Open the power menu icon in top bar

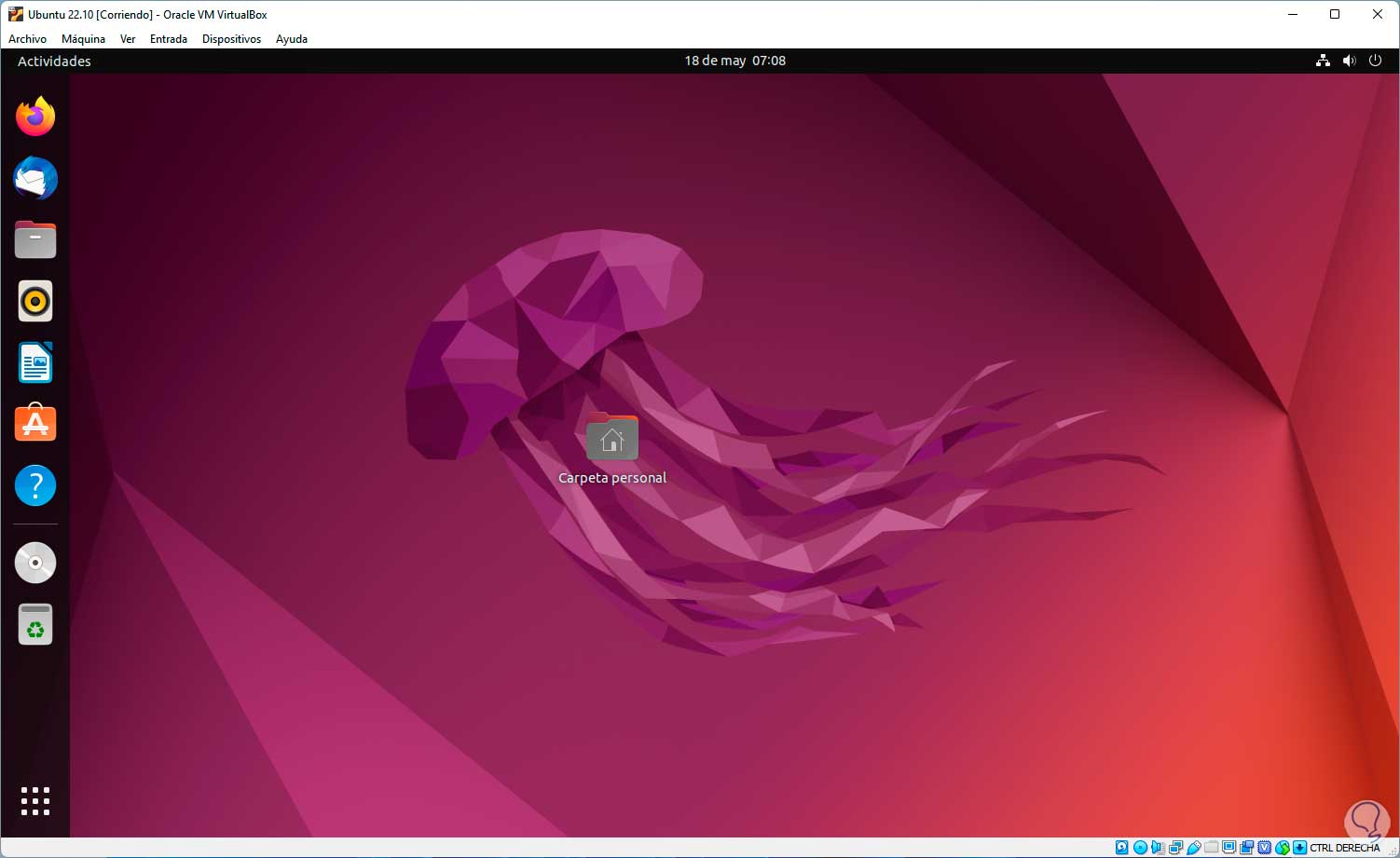tap(1375, 61)
